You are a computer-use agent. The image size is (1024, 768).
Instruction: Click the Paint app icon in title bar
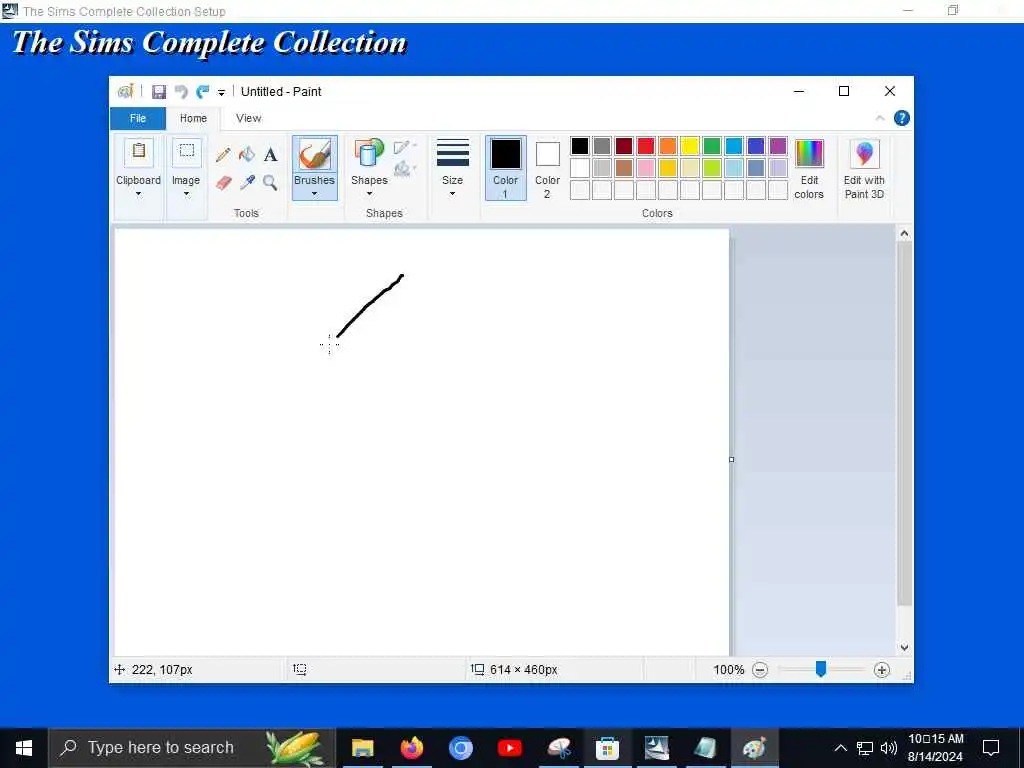125,91
